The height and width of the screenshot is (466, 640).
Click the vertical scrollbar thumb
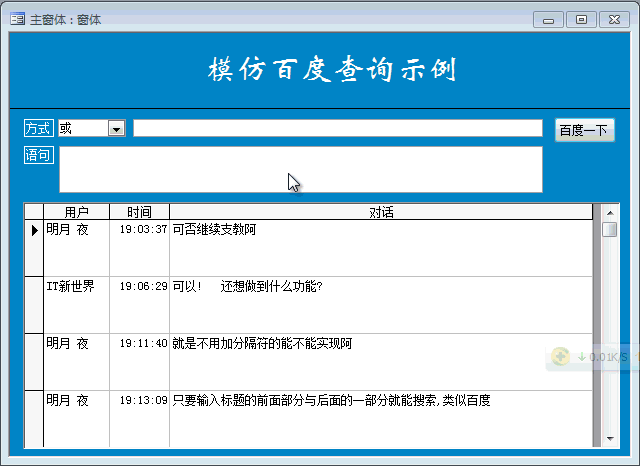tap(610, 229)
